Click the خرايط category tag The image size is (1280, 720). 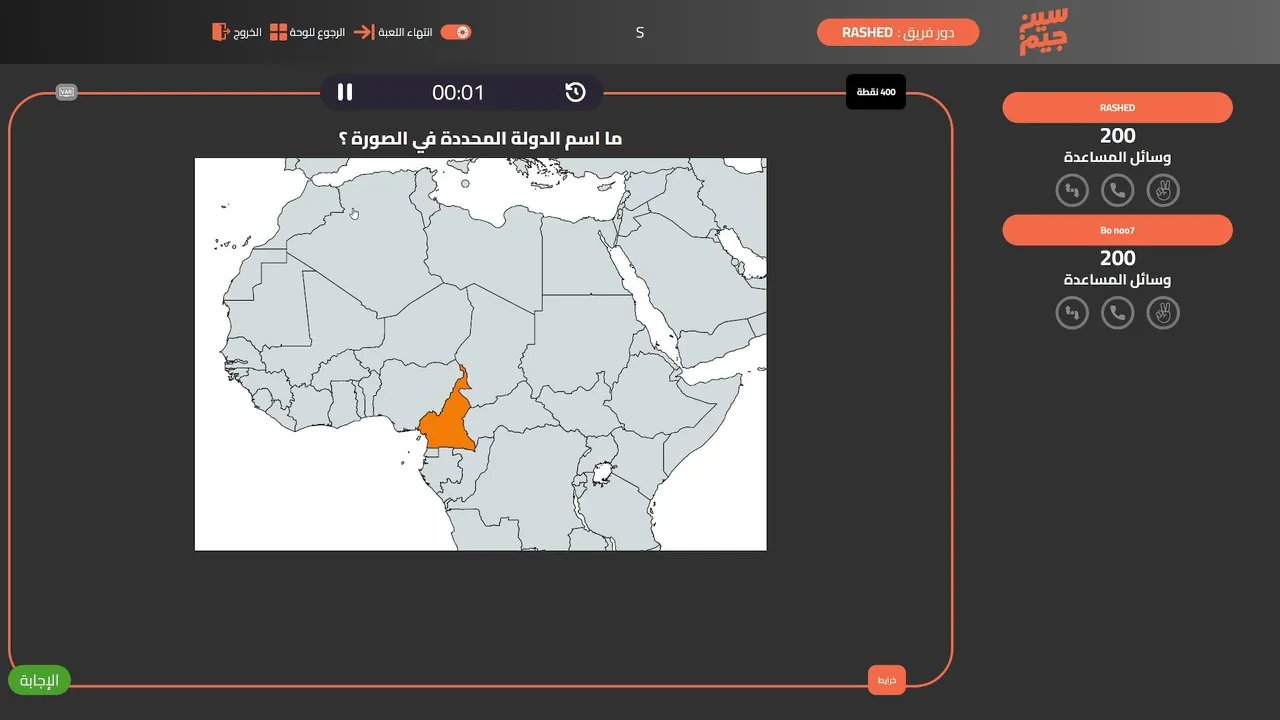point(887,680)
